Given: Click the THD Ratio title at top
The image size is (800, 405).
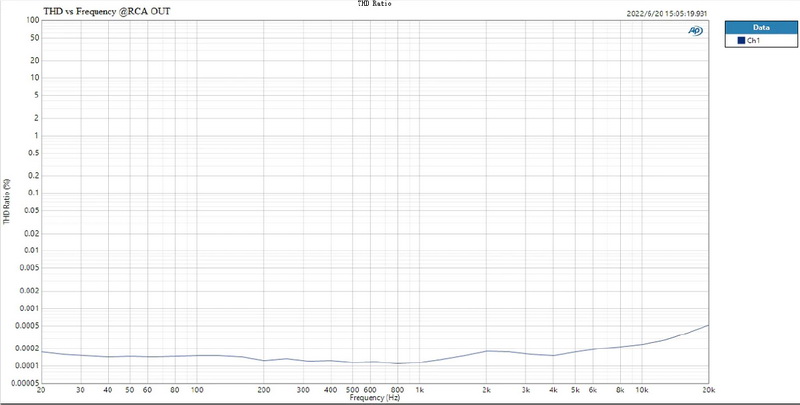Looking at the screenshot, I should coord(375,4).
